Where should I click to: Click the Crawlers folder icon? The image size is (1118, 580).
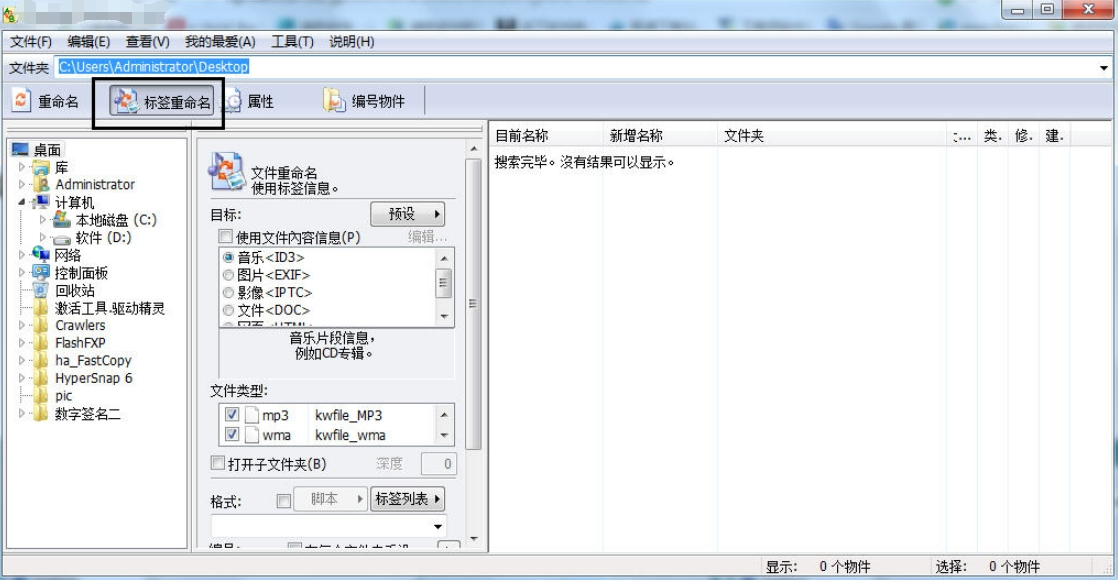(41, 325)
